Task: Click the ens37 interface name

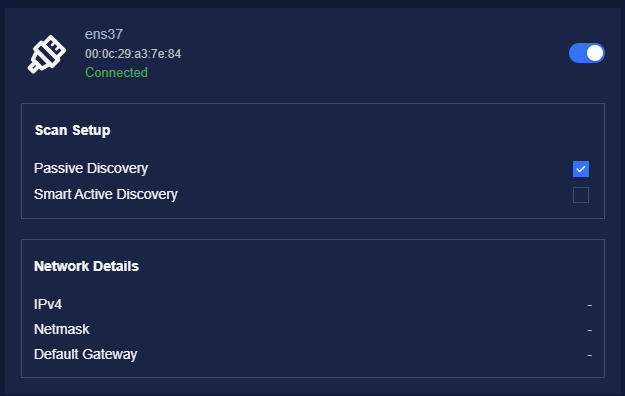Action: (x=104, y=34)
